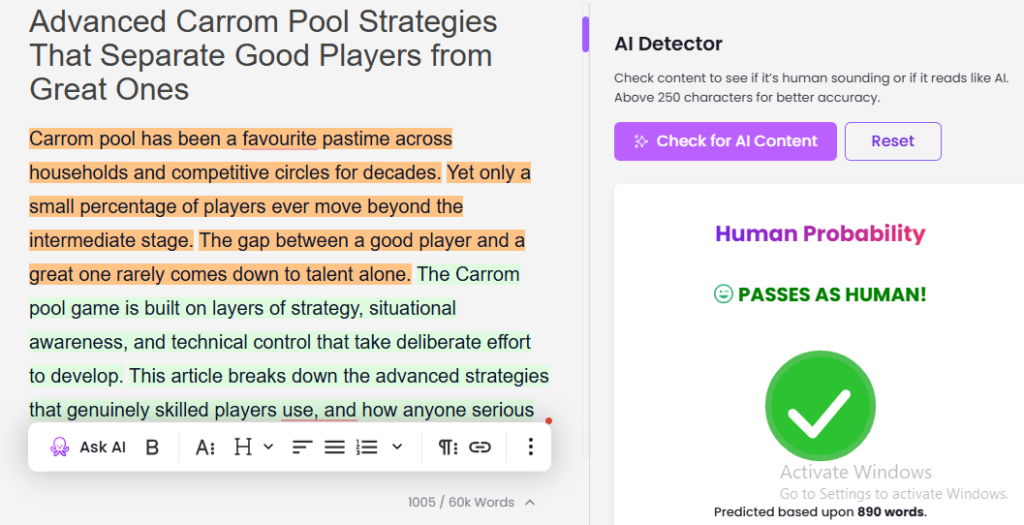Click the 1005 / 60k Words counter
The image size is (1024, 525).
460,502
